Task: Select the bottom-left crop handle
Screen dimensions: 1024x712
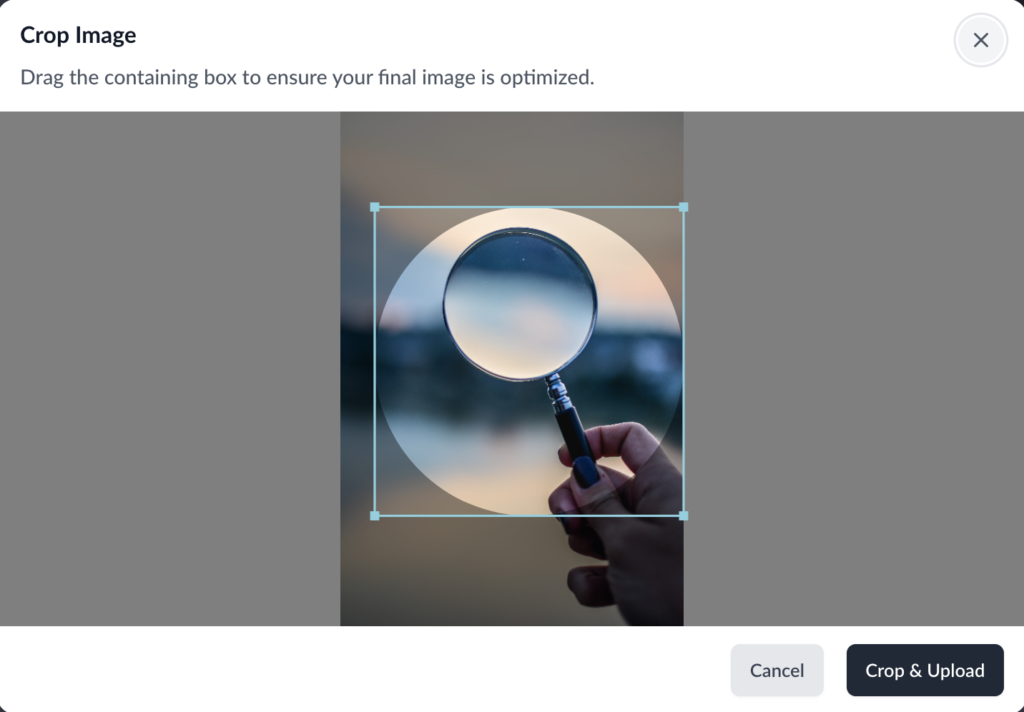Action: coord(375,515)
